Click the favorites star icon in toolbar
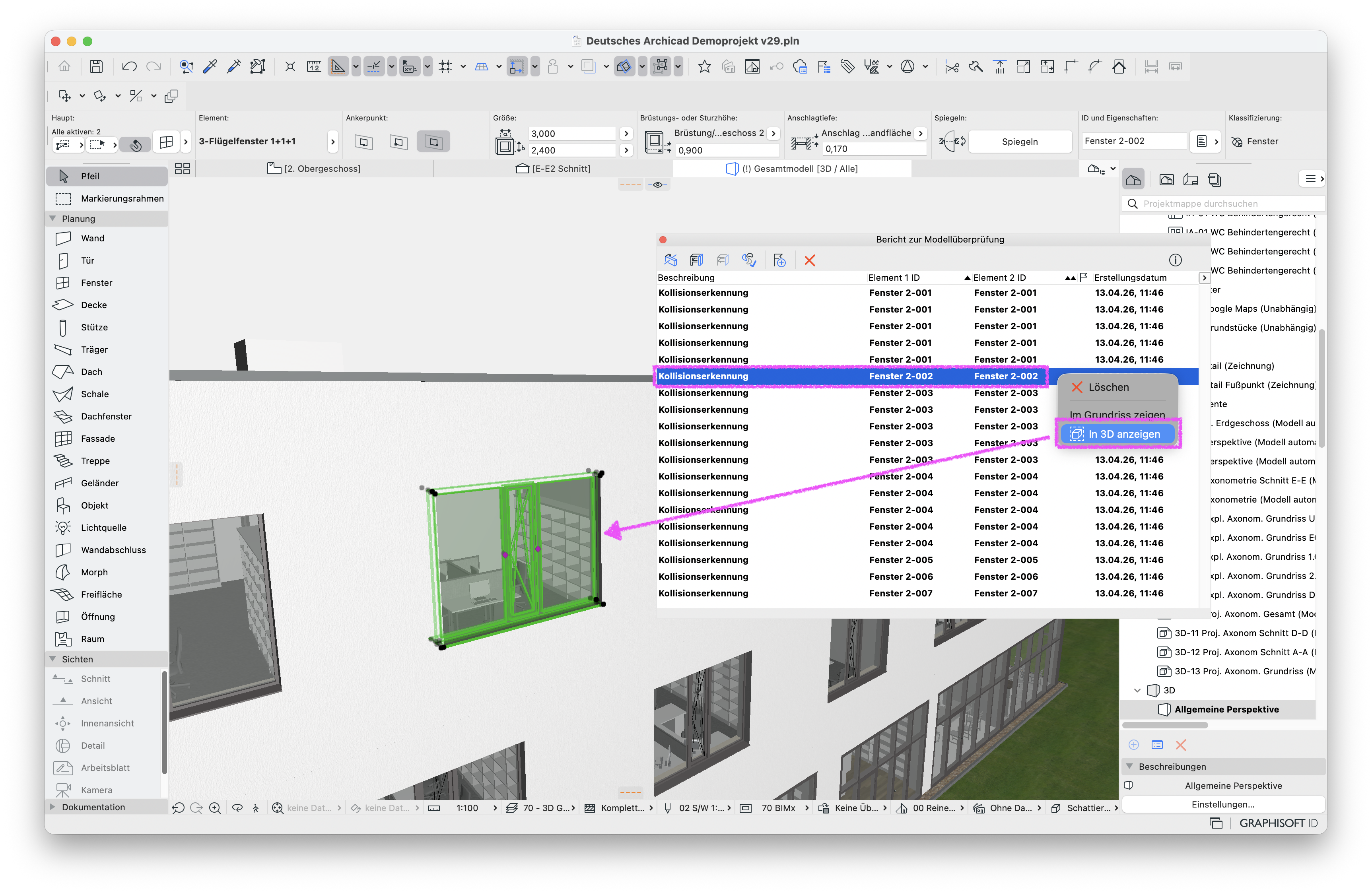 (x=704, y=66)
